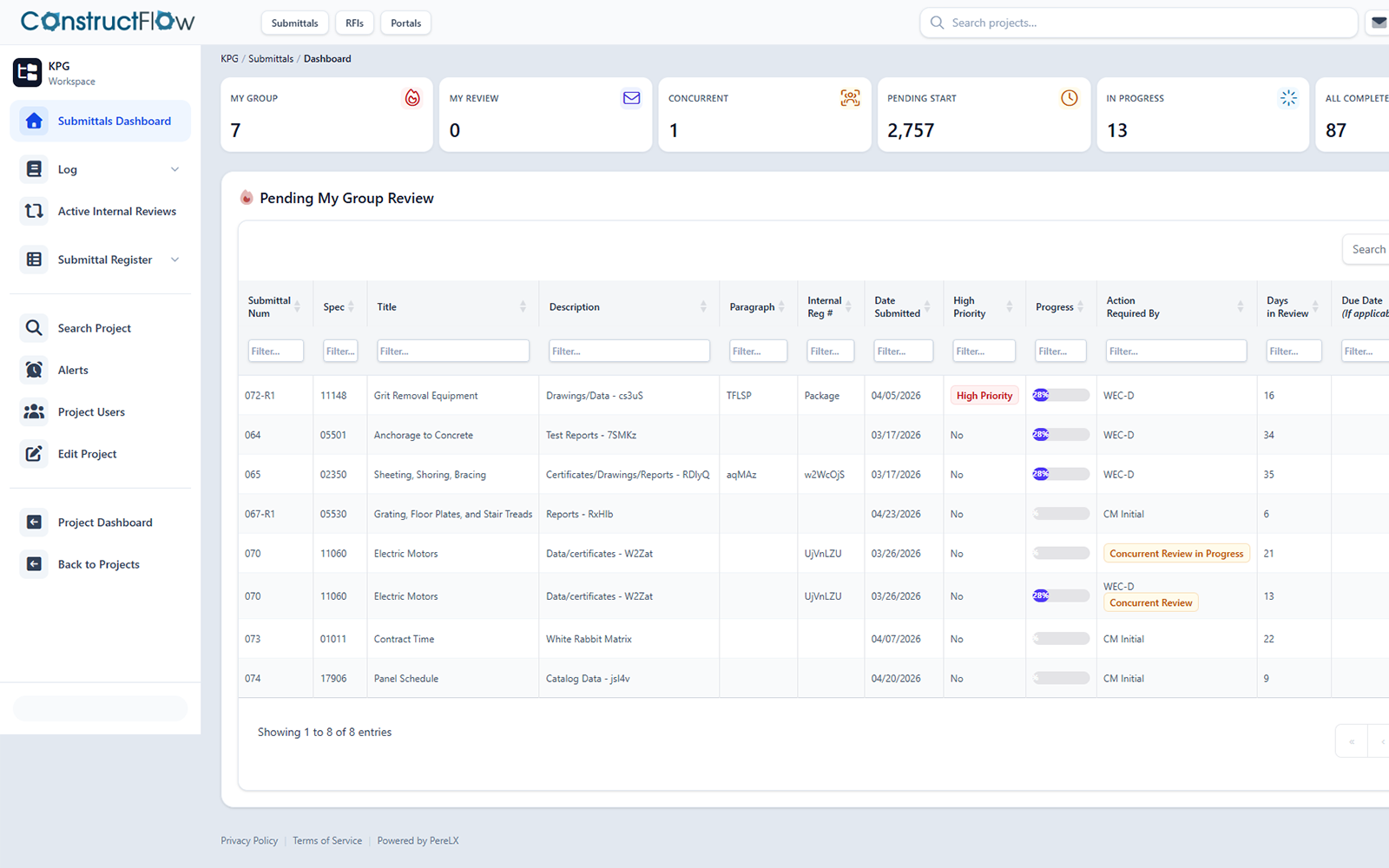
Task: Click the My Group flame icon
Action: 412,98
